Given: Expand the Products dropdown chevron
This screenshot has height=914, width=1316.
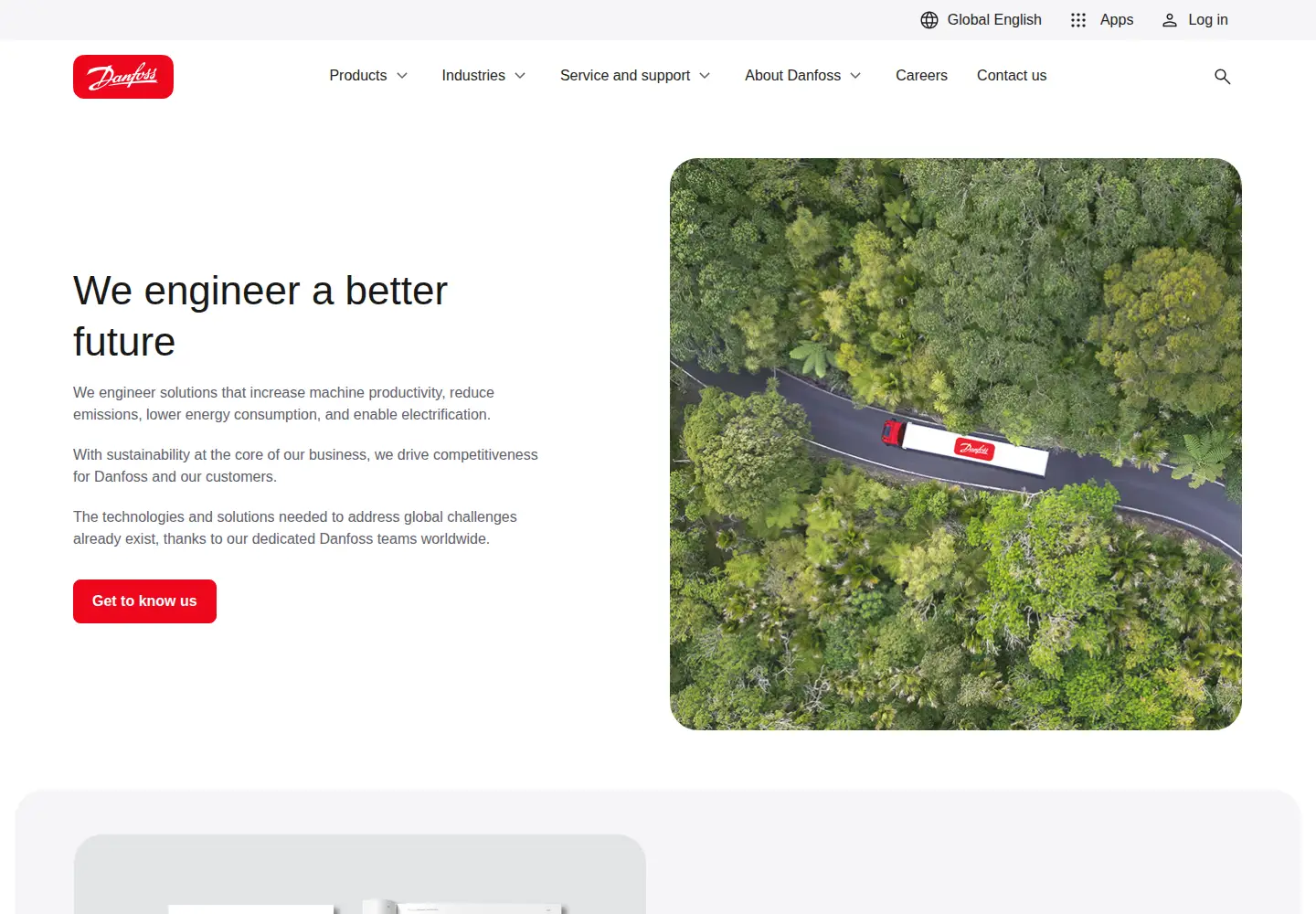Looking at the screenshot, I should (402, 76).
